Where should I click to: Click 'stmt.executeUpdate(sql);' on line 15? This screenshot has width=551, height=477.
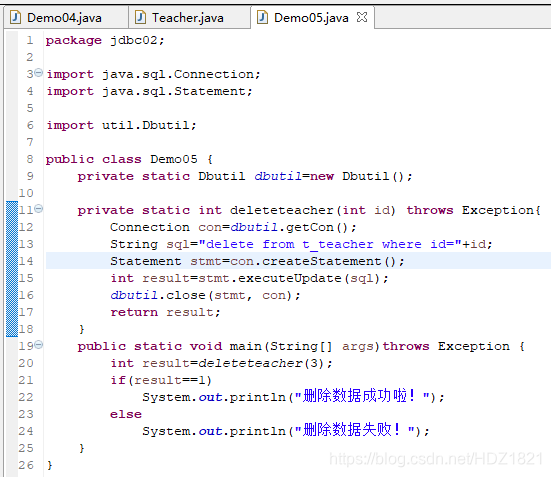pyautogui.click(x=293, y=278)
